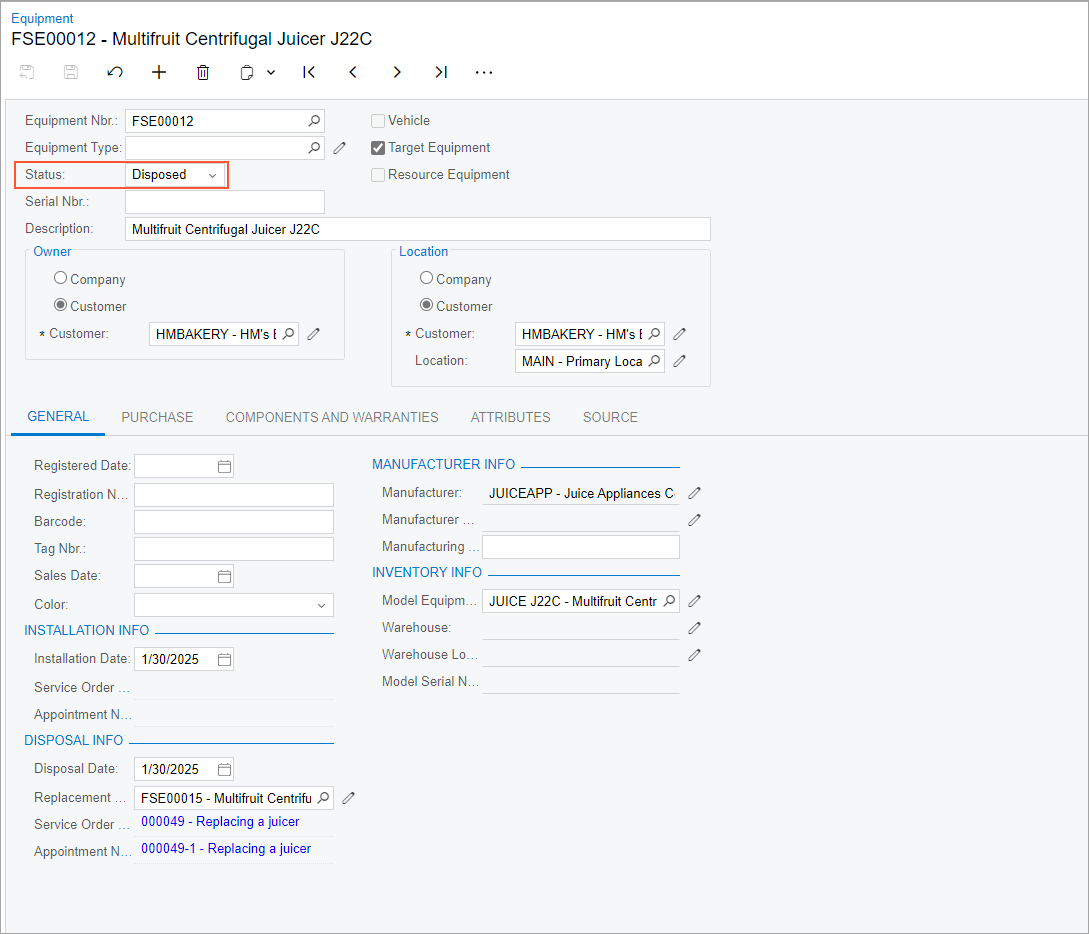Edit the Manufacturer using the pencil icon
The image size is (1089, 934).
695,493
